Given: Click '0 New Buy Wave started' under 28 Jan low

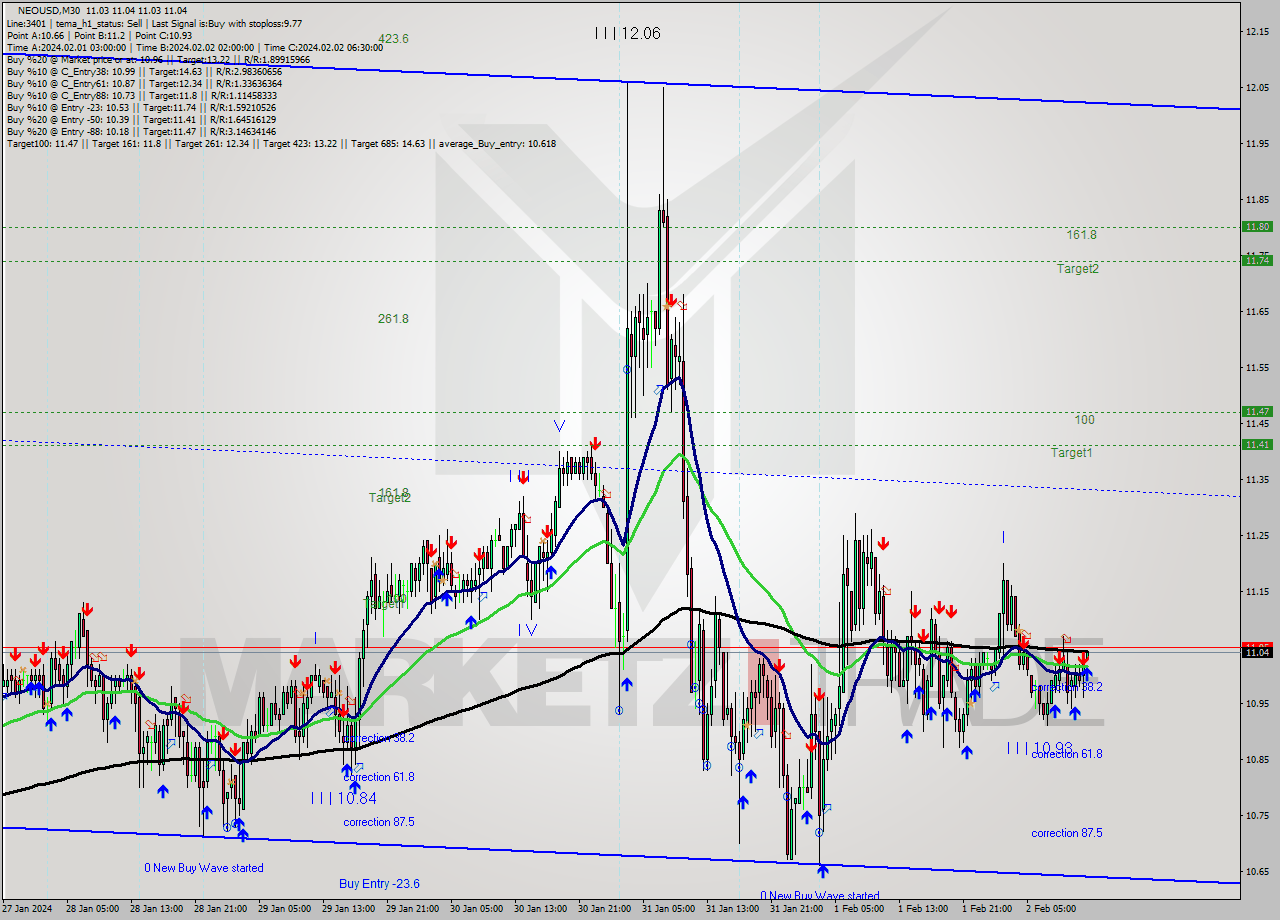Looking at the screenshot, I should pos(204,868).
